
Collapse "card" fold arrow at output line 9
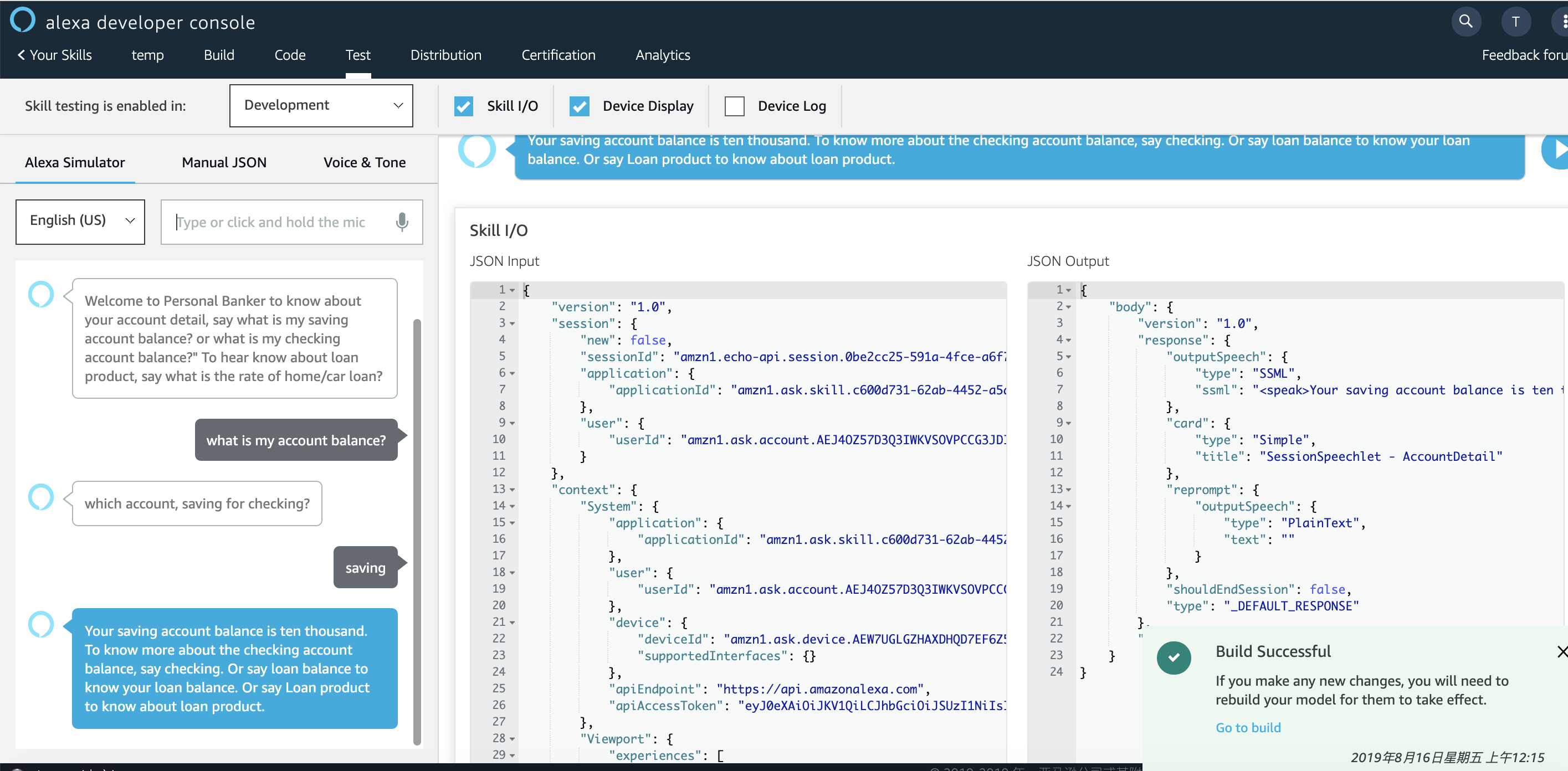1069,424
